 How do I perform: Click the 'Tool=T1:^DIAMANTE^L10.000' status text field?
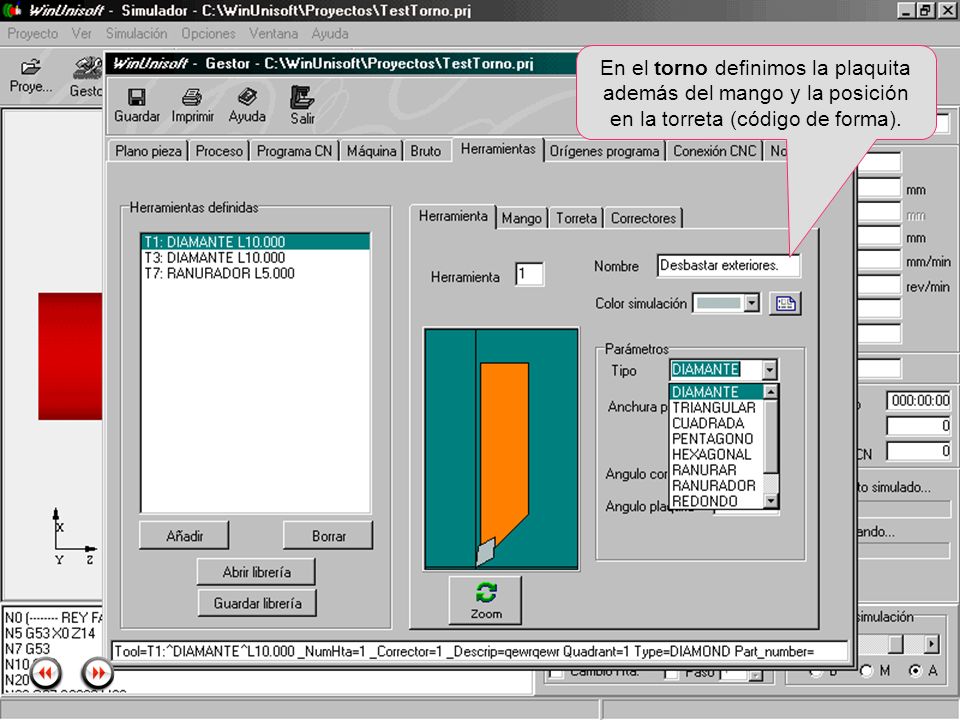point(479,651)
